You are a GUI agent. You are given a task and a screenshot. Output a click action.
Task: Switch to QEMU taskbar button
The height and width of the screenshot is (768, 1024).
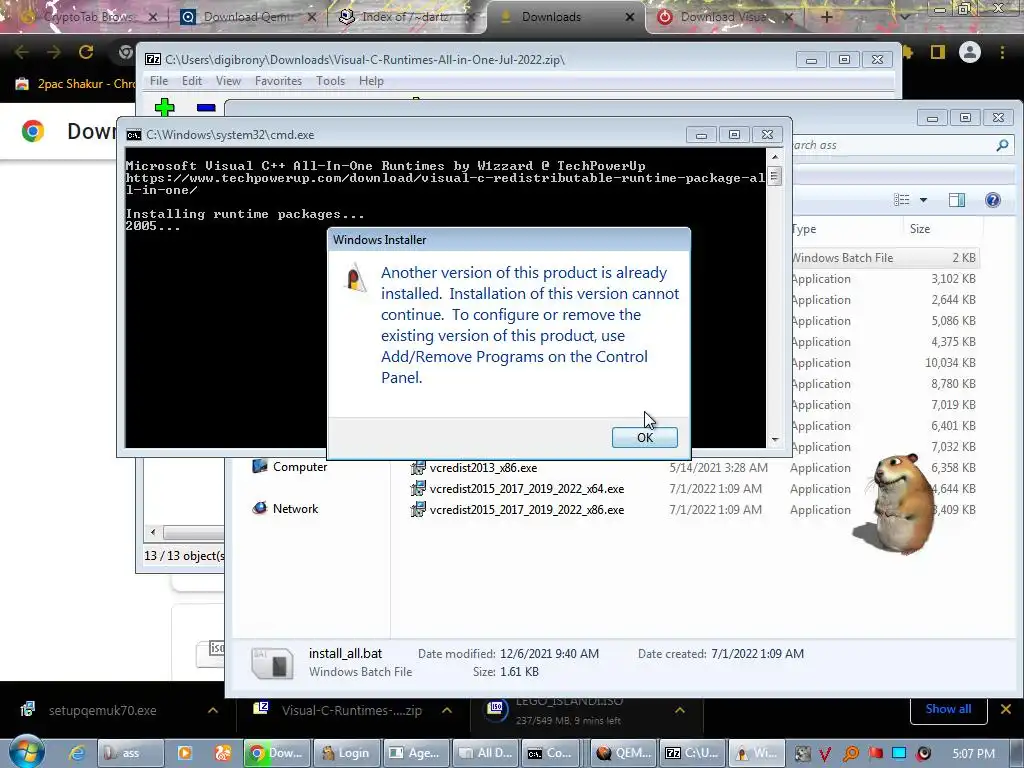623,753
